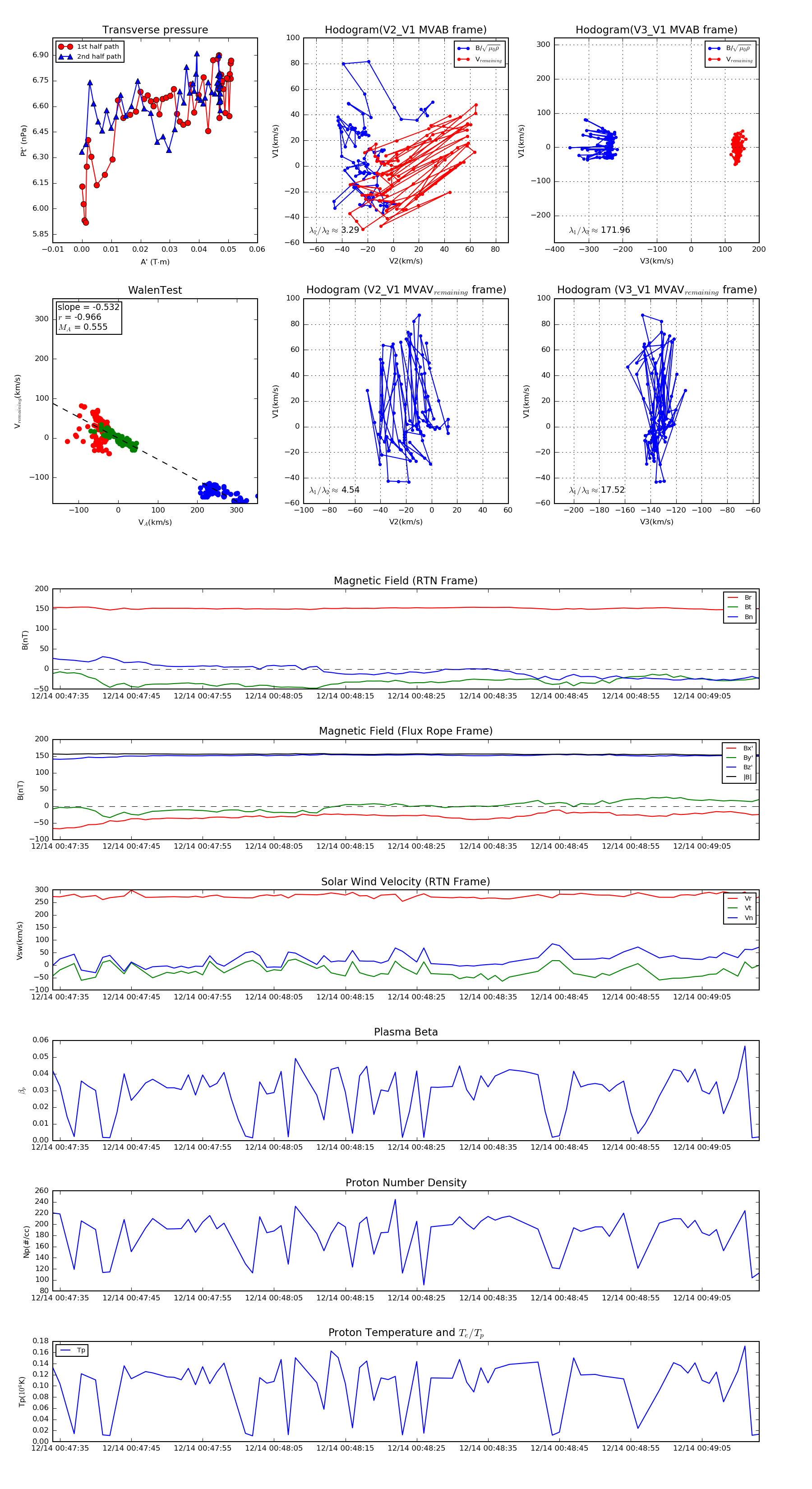Click the By' legend entry
This screenshot has height=1489, width=812.
740,758
